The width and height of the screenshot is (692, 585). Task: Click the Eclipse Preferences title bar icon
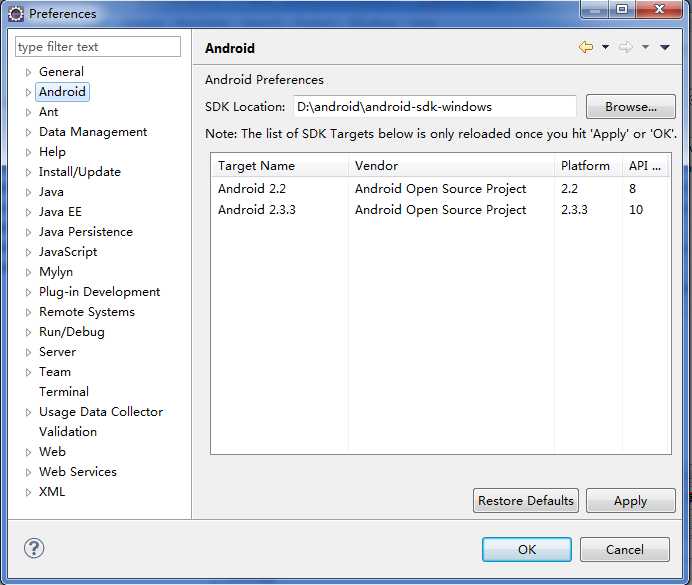point(16,14)
